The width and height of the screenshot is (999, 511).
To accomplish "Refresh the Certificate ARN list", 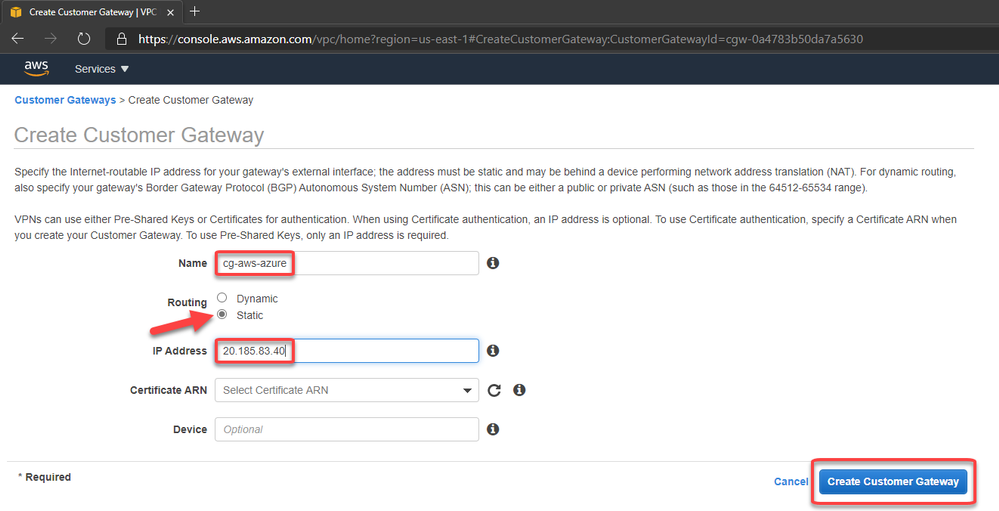I will [494, 390].
